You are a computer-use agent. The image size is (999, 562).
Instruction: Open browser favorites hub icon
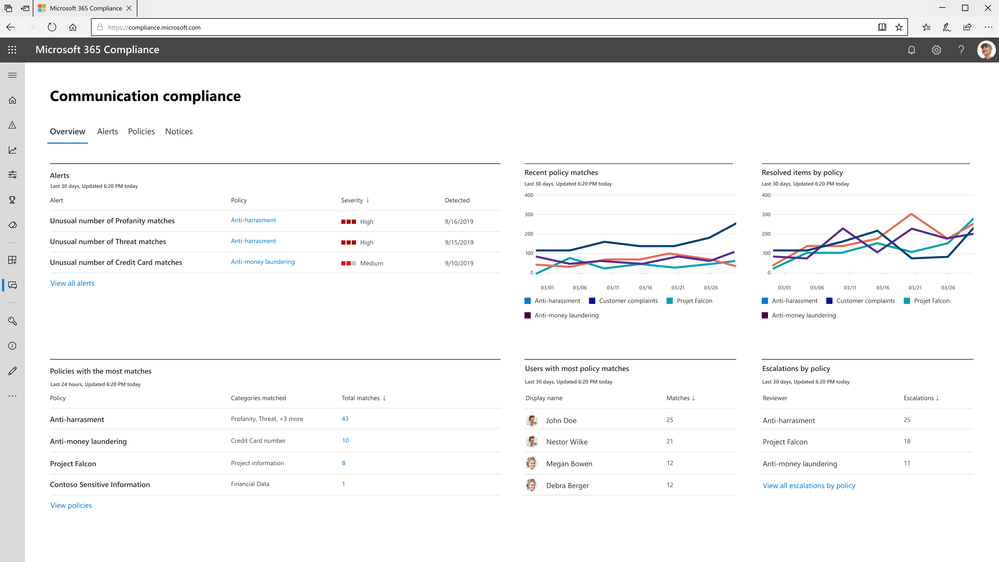point(926,27)
